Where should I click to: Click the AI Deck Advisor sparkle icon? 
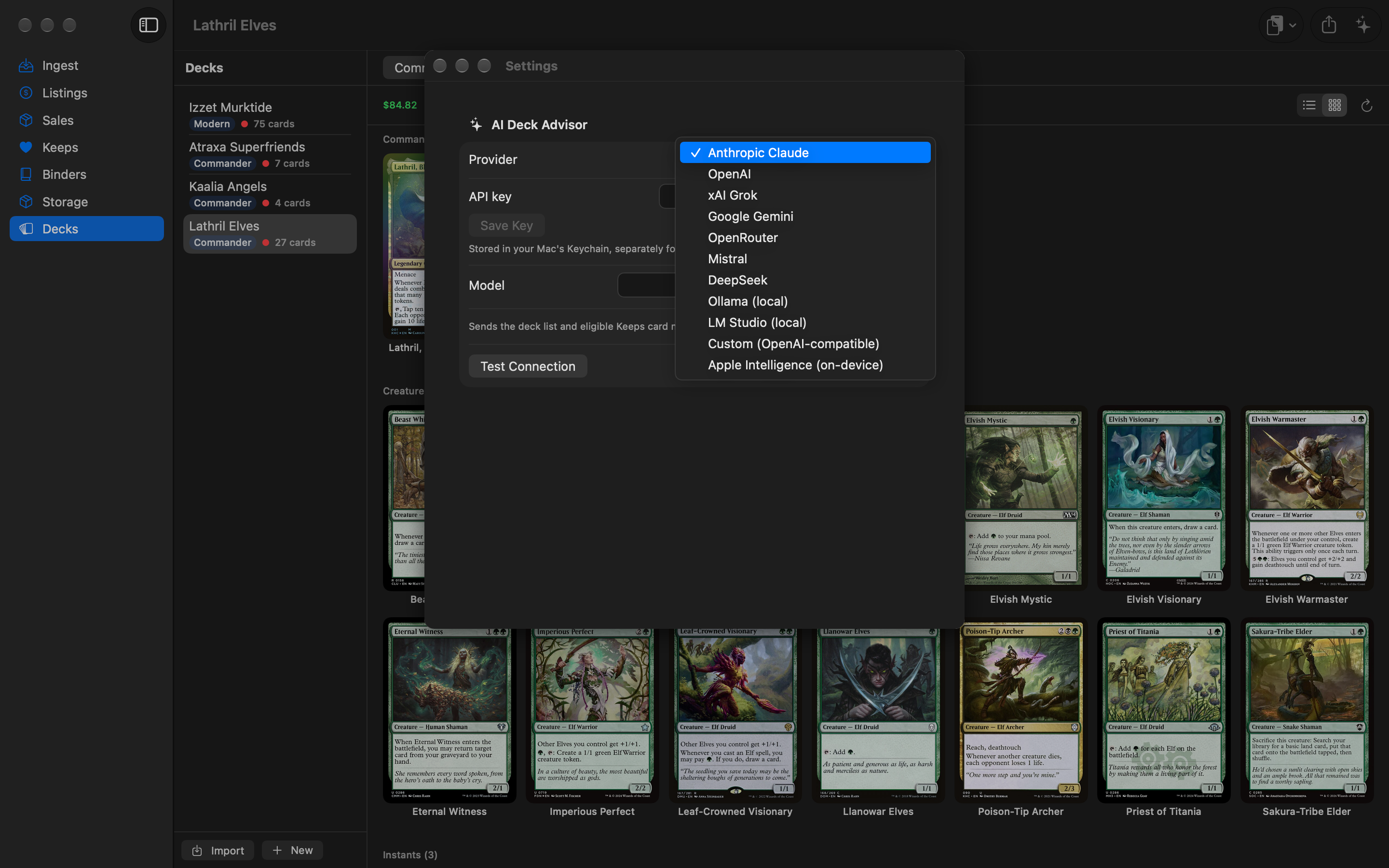pyautogui.click(x=475, y=124)
